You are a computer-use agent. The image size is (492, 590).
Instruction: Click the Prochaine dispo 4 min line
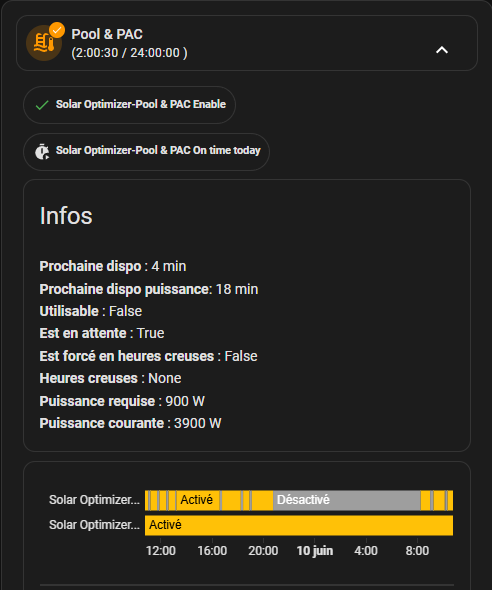(x=113, y=266)
